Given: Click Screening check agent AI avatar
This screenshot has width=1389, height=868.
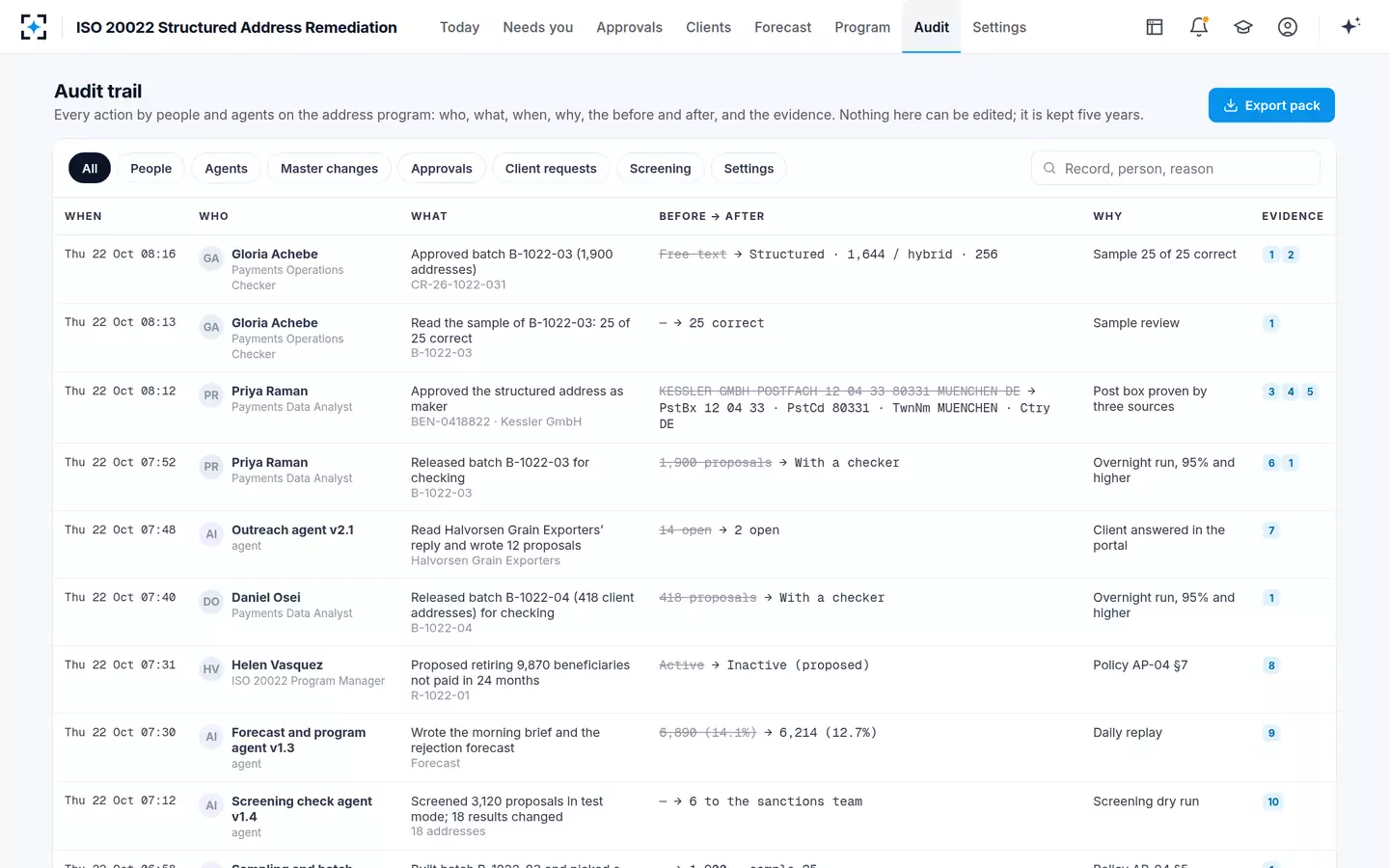Looking at the screenshot, I should point(211,805).
